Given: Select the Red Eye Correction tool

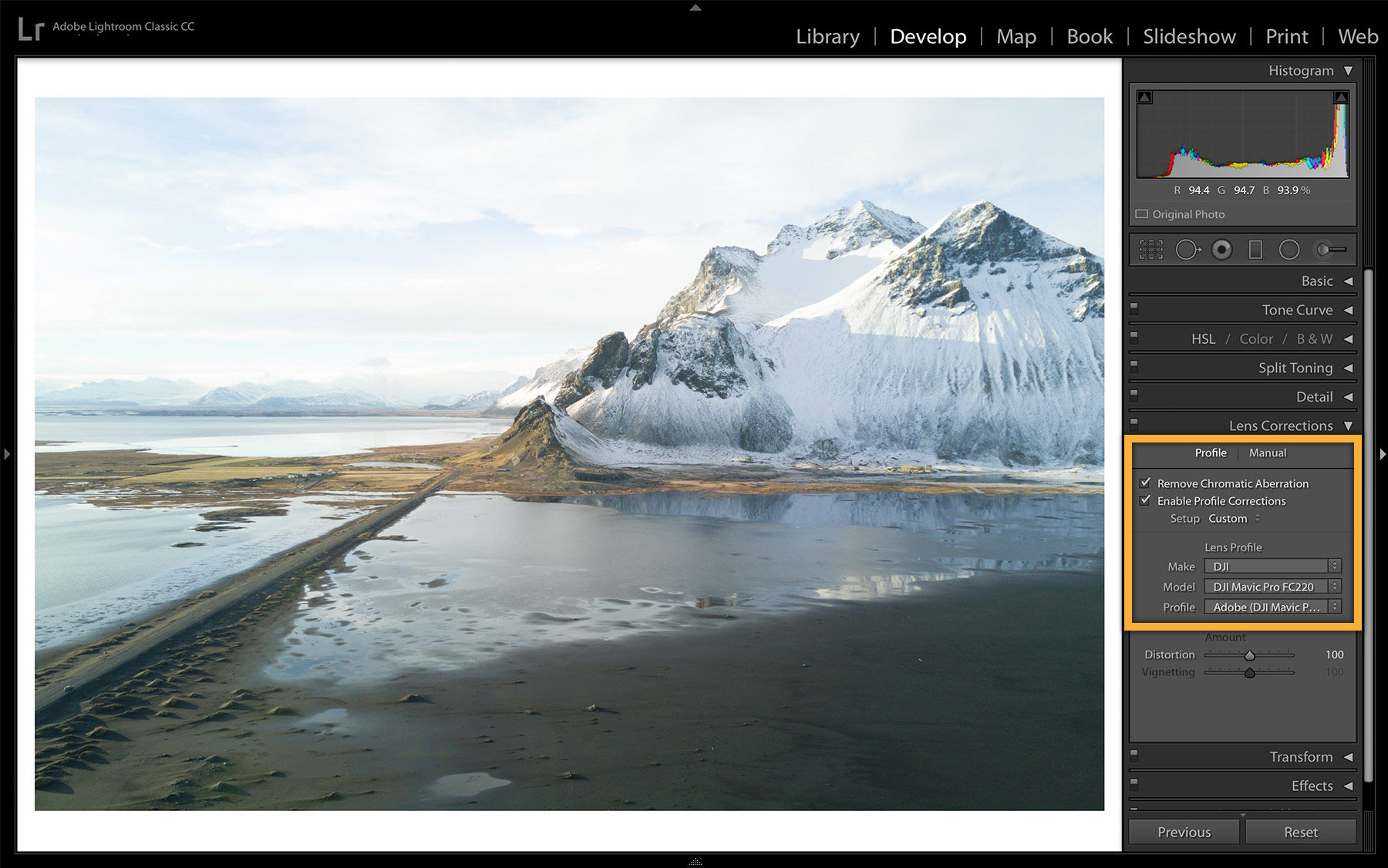Looking at the screenshot, I should 1222,250.
